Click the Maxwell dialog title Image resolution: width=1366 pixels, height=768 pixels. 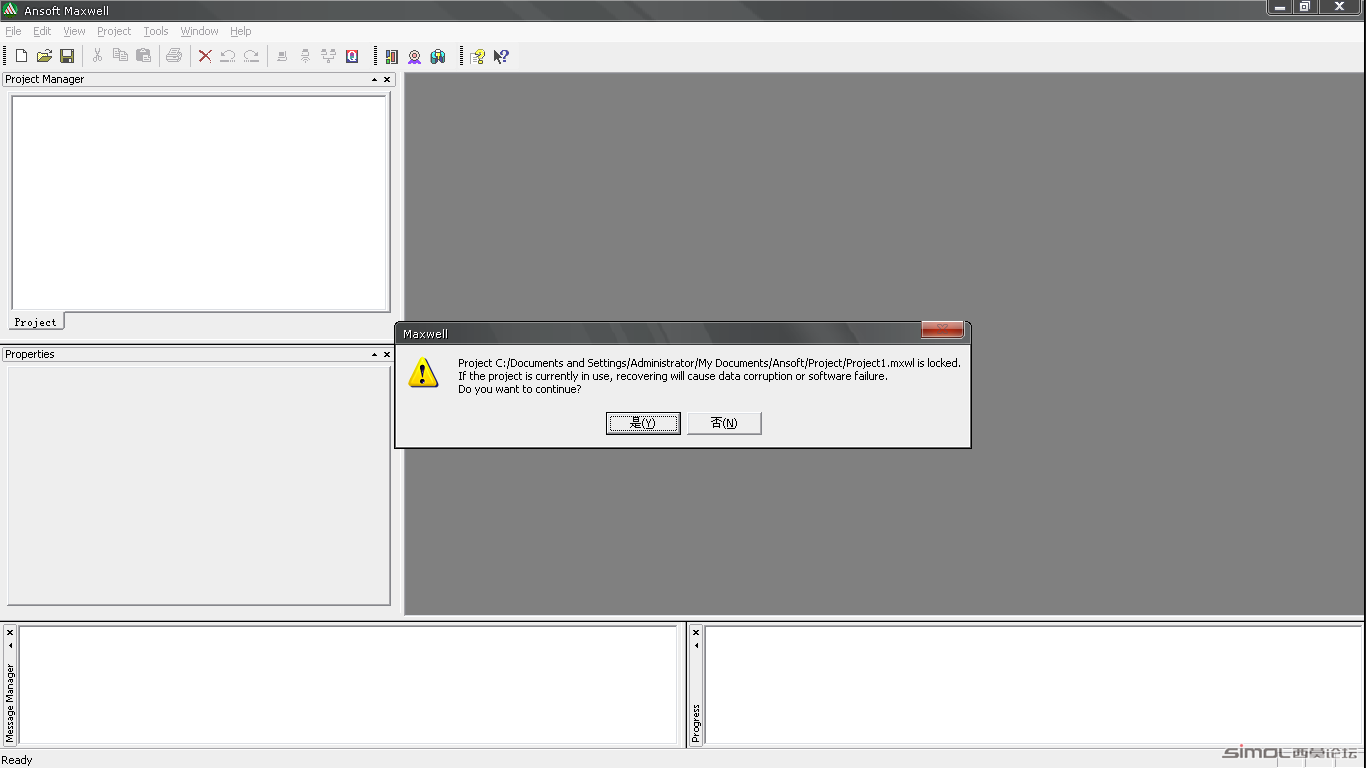click(x=425, y=334)
